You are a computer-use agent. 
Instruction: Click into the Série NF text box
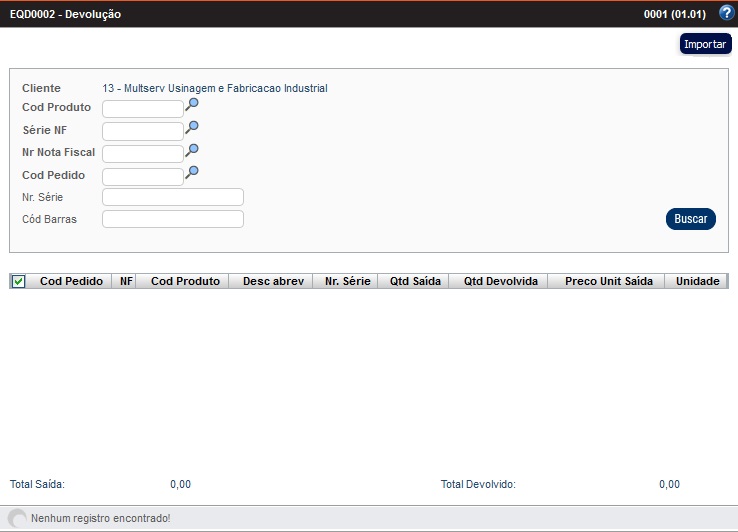coord(142,131)
